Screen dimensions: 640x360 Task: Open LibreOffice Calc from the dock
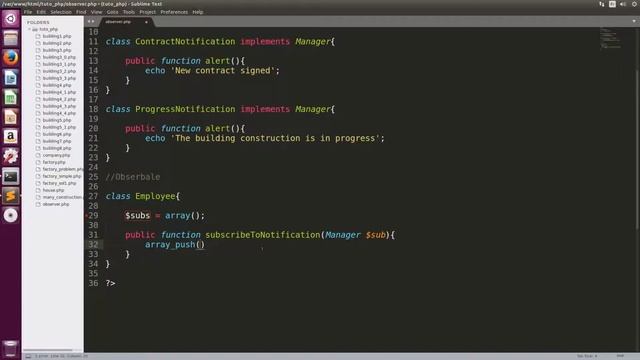(11, 97)
